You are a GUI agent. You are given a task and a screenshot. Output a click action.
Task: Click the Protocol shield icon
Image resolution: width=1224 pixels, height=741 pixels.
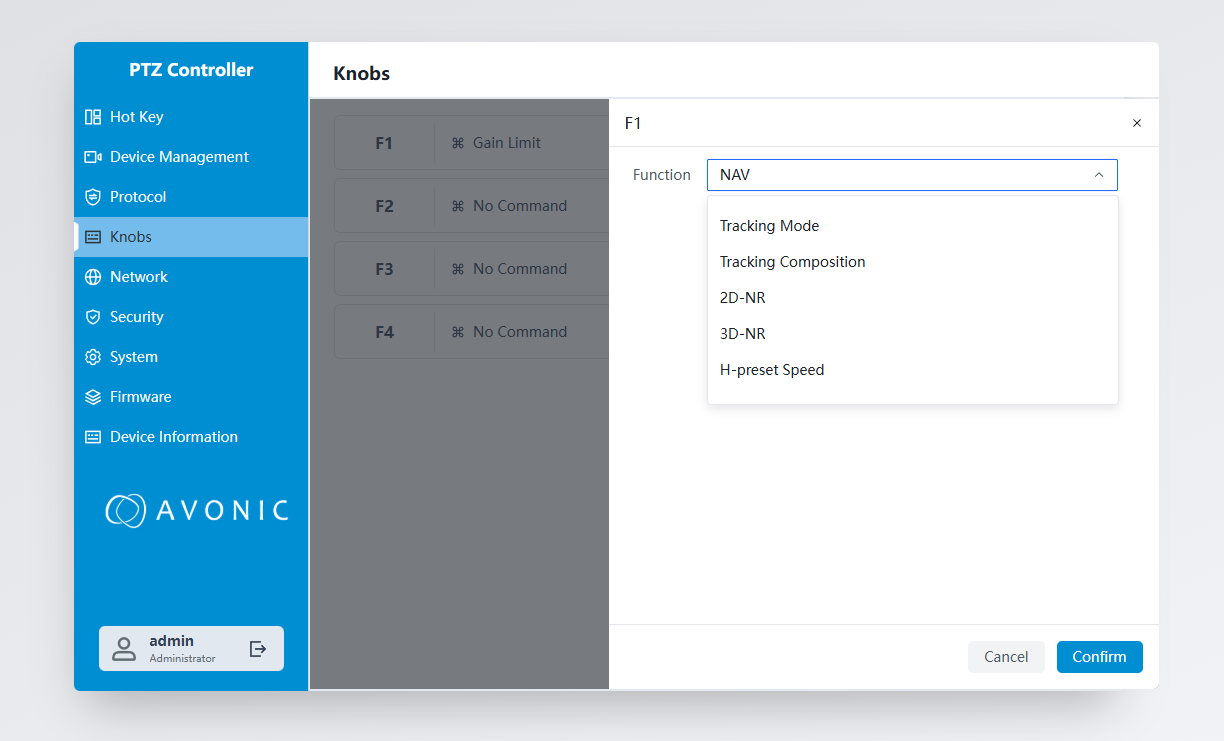pos(93,197)
